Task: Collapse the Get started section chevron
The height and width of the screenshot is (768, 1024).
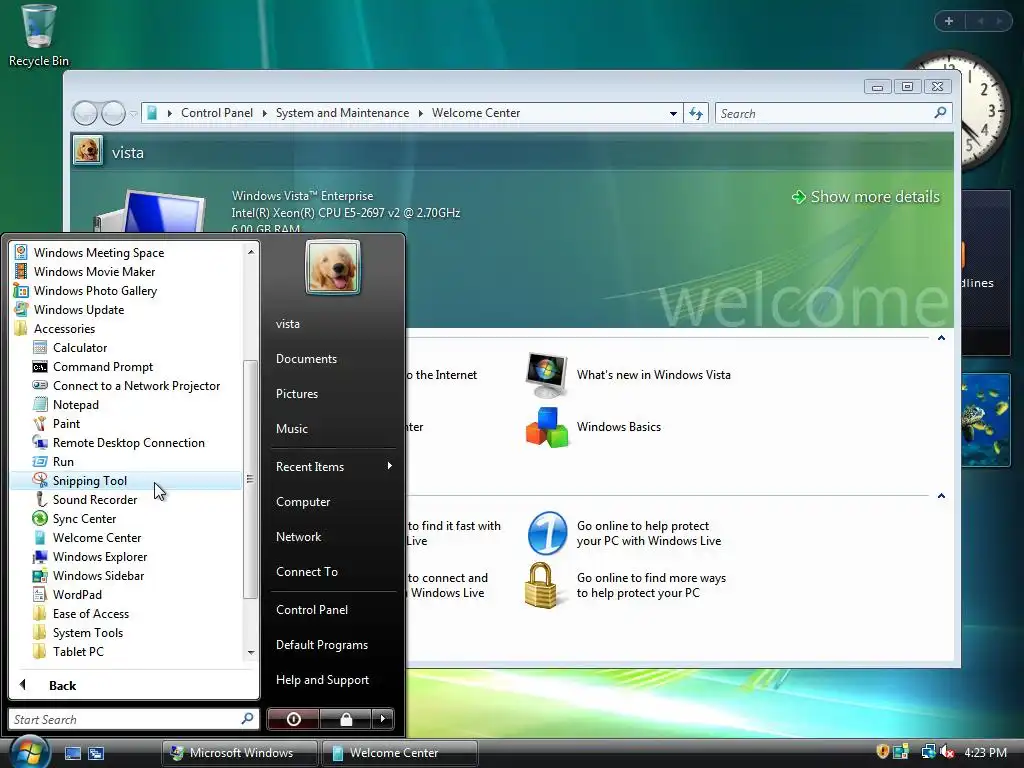Action: pyautogui.click(x=941, y=338)
